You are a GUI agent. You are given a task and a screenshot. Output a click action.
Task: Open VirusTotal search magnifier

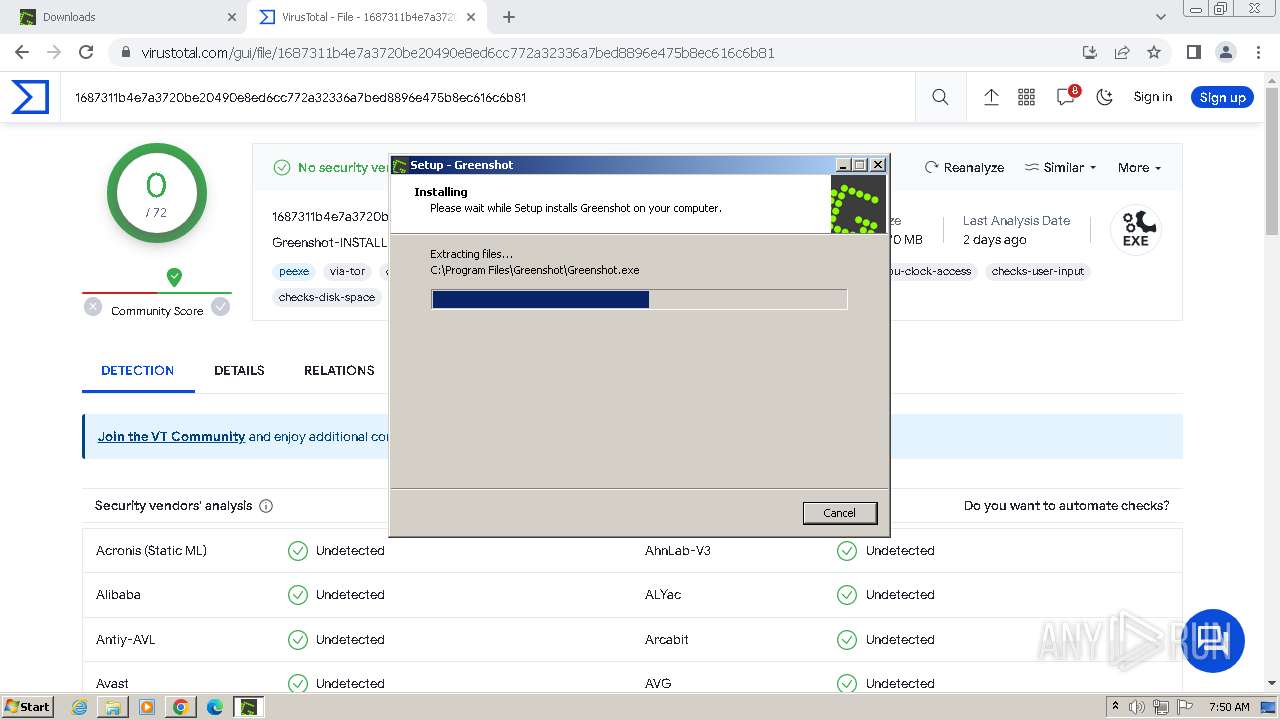click(940, 97)
